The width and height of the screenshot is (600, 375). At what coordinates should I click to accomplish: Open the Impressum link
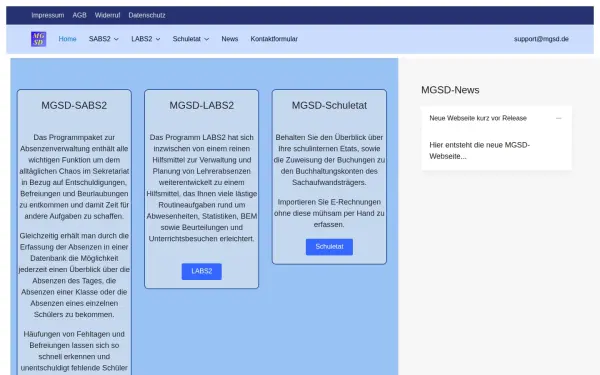click(x=47, y=15)
